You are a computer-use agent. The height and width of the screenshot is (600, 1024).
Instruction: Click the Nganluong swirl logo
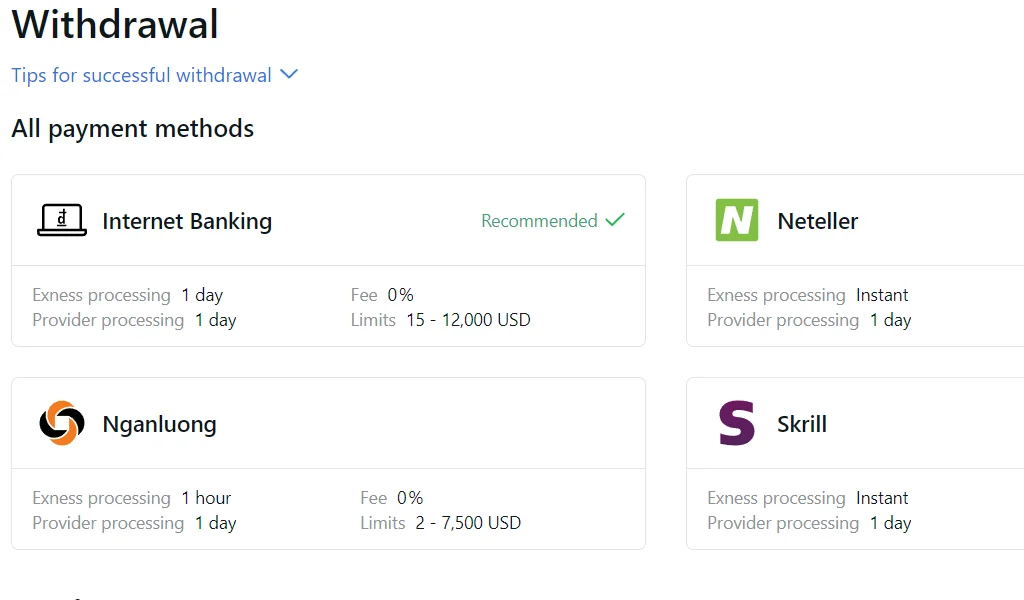click(x=61, y=423)
